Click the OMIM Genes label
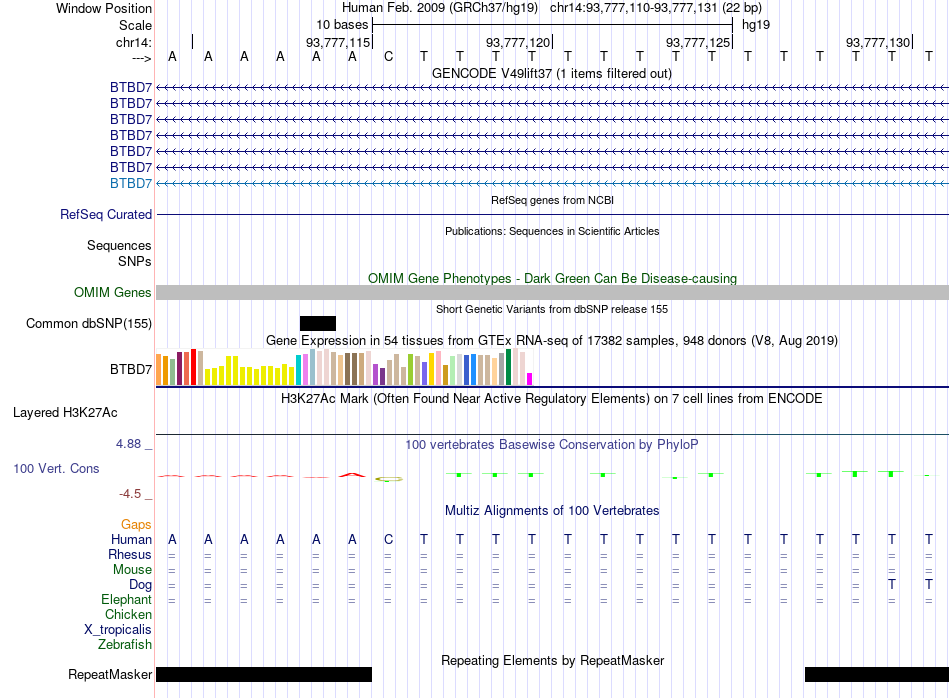 [x=113, y=293]
